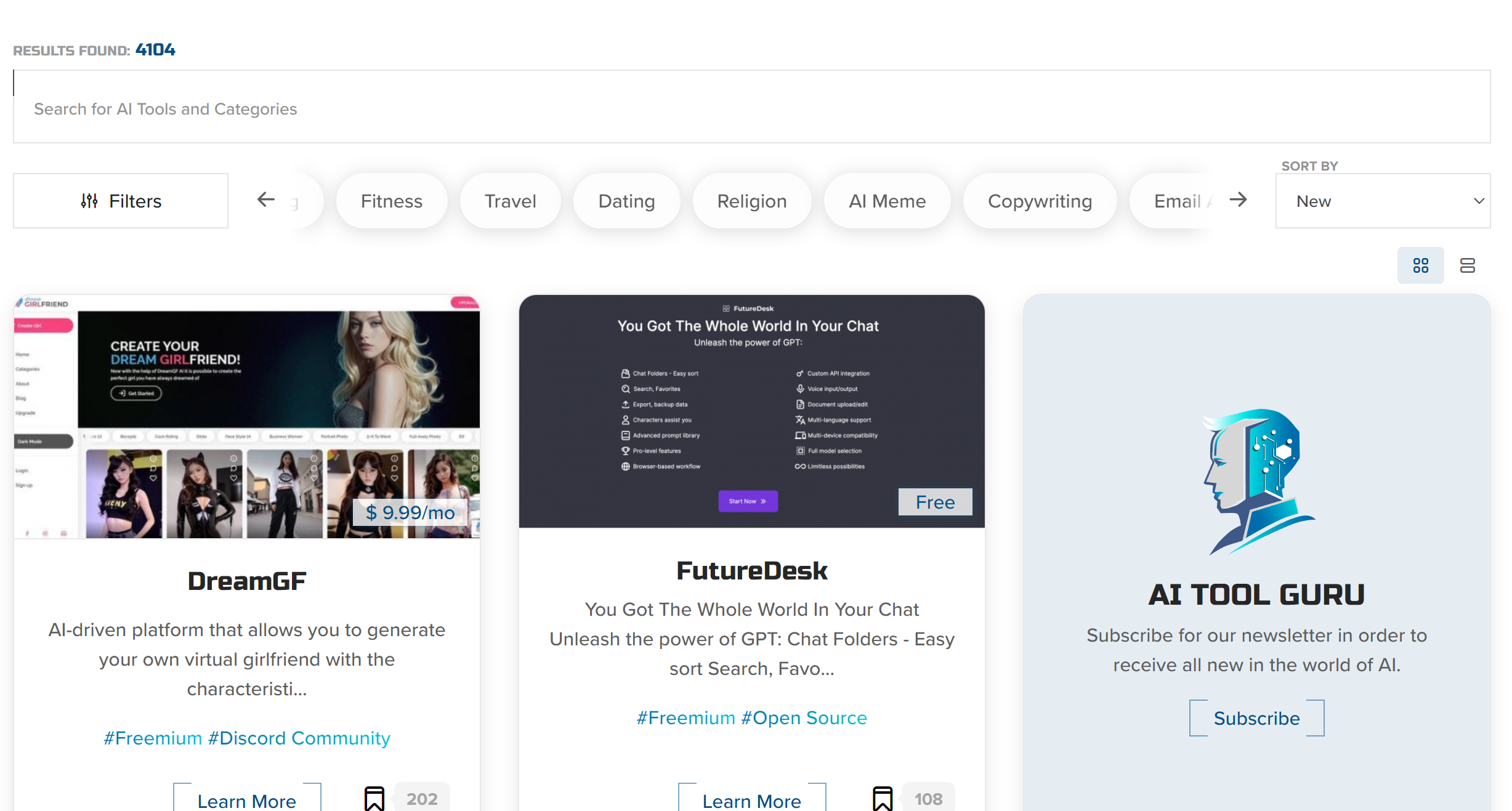Select the Religion category chip
The height and width of the screenshot is (811, 1512).
click(752, 201)
